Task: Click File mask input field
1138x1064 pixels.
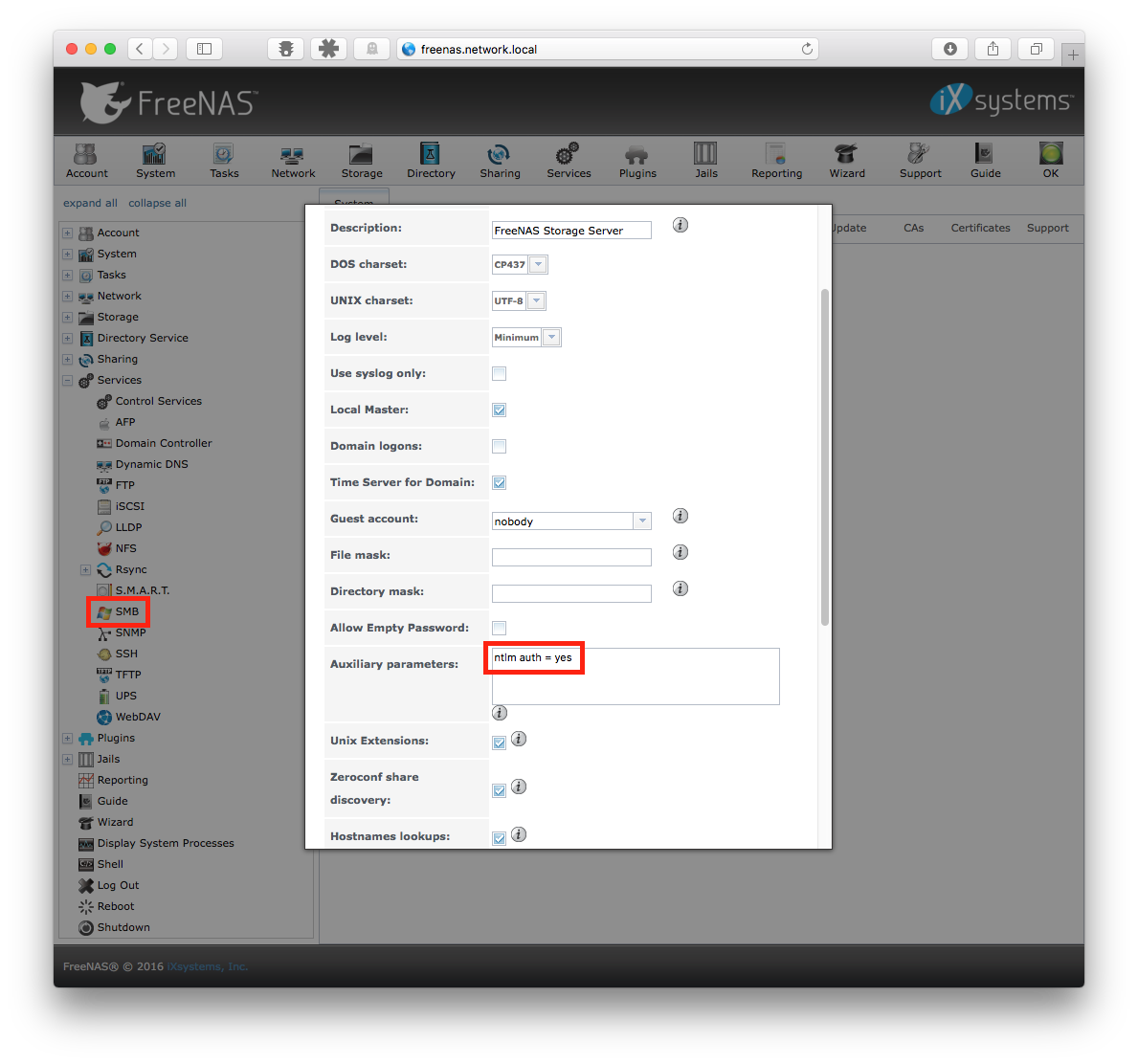Action: pos(571,558)
